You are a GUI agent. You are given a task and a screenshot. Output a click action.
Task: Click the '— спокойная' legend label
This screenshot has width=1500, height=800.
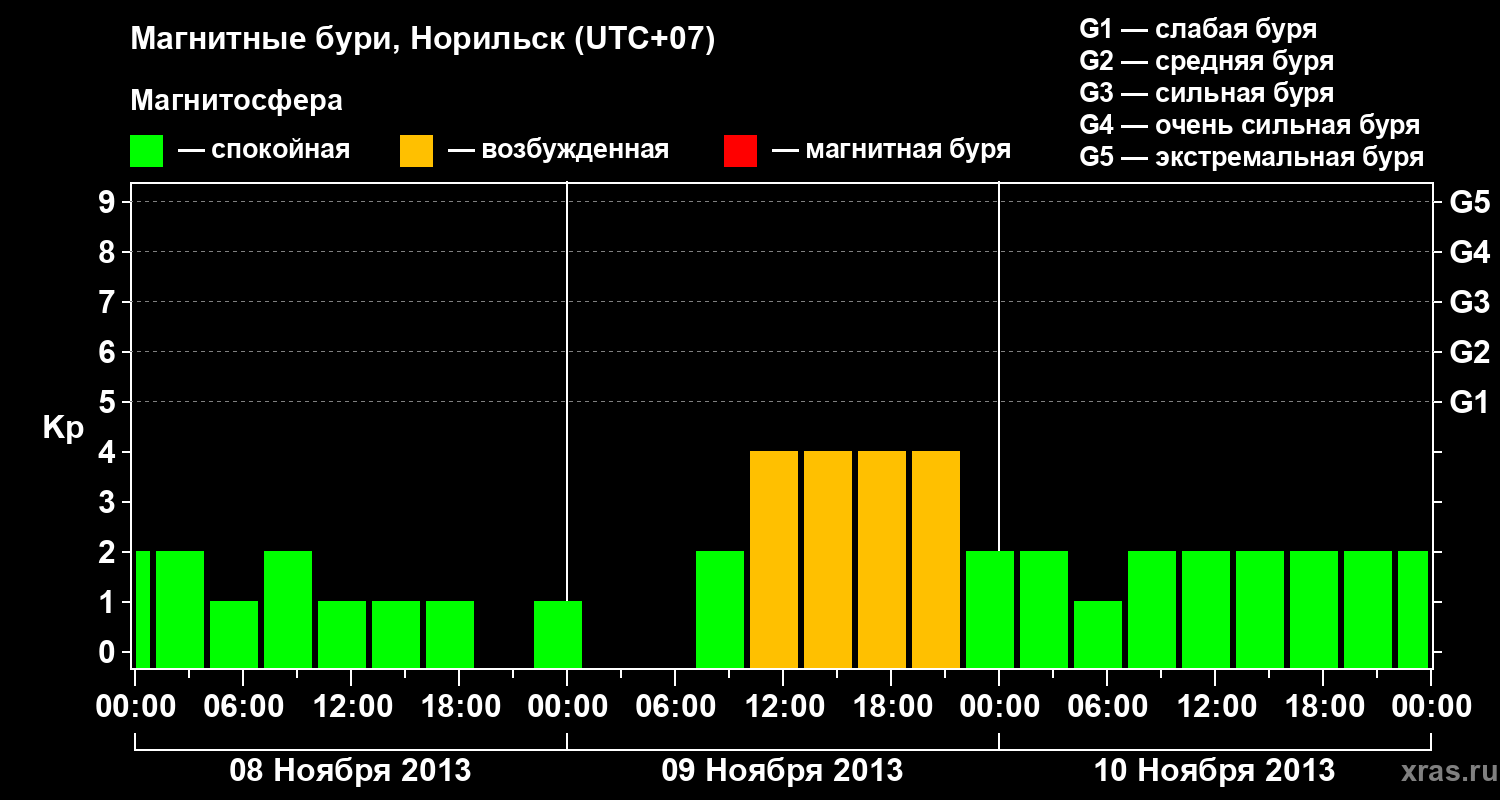pos(264,151)
